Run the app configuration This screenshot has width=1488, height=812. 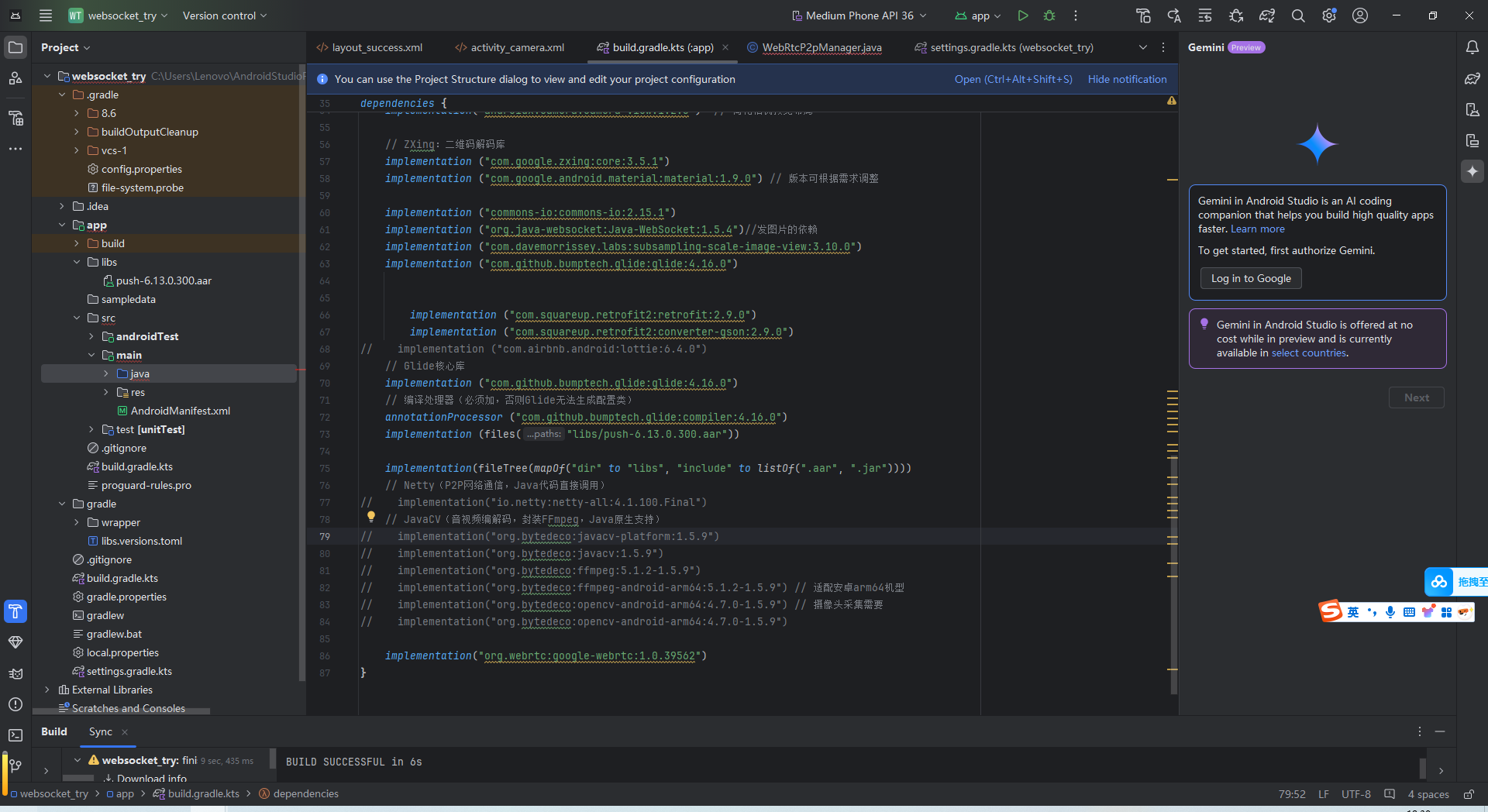[1023, 15]
